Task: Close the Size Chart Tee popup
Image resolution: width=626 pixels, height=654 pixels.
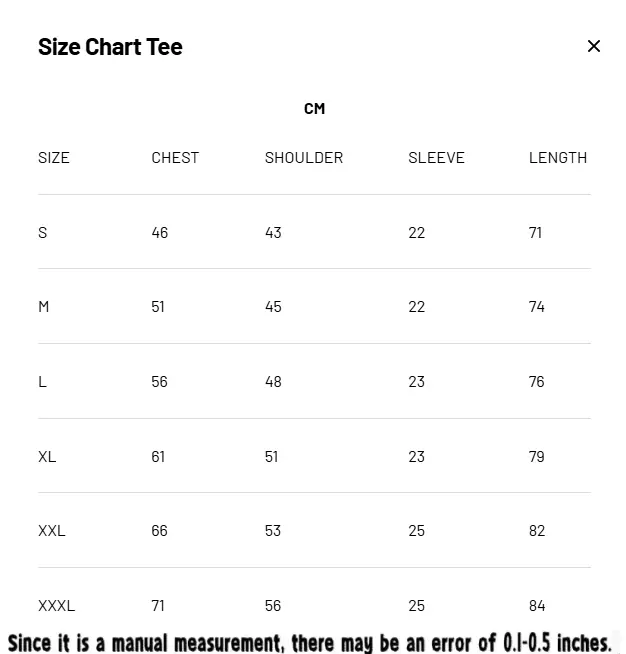Action: [594, 46]
